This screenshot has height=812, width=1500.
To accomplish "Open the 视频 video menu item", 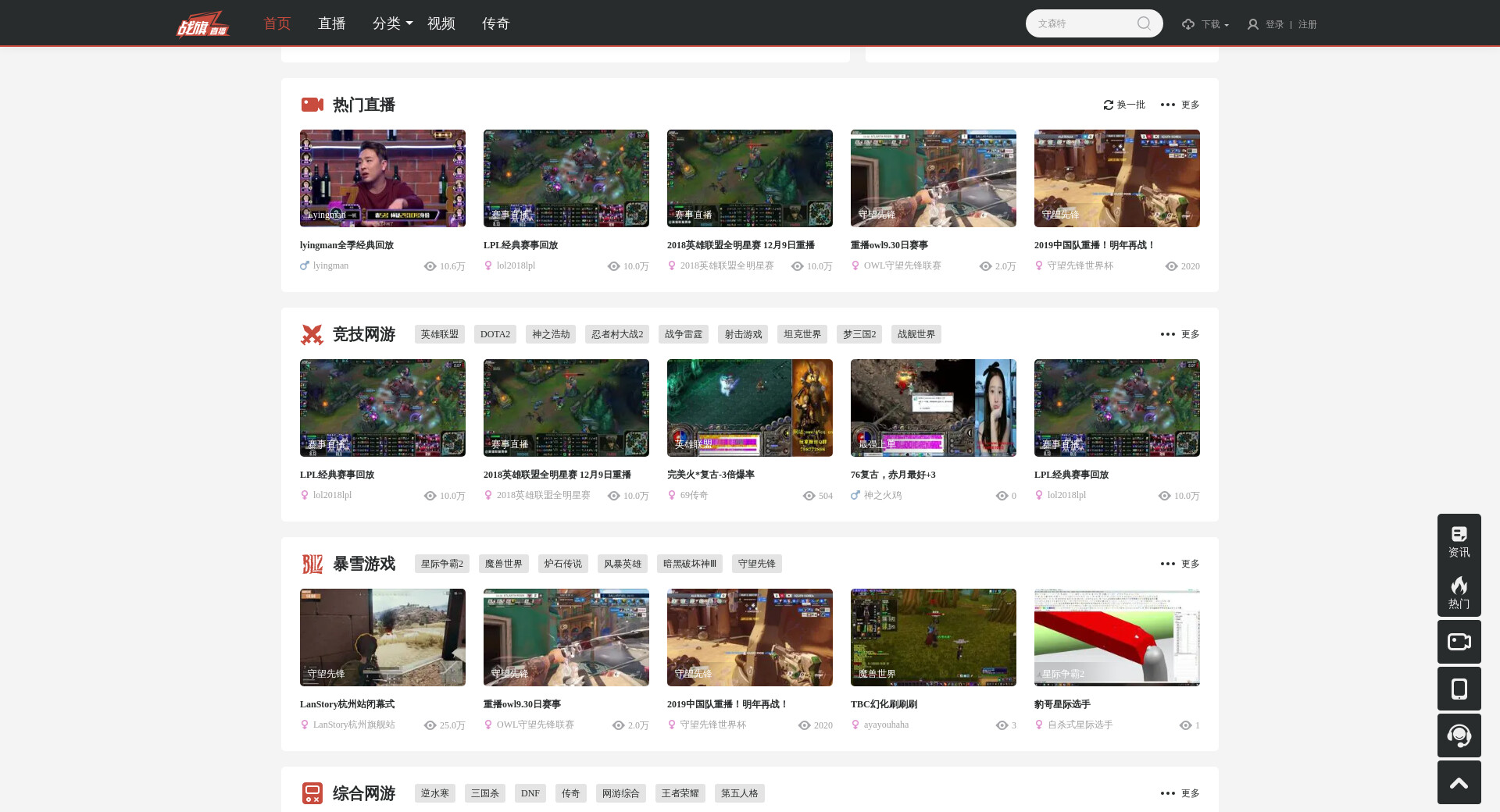I will click(441, 23).
